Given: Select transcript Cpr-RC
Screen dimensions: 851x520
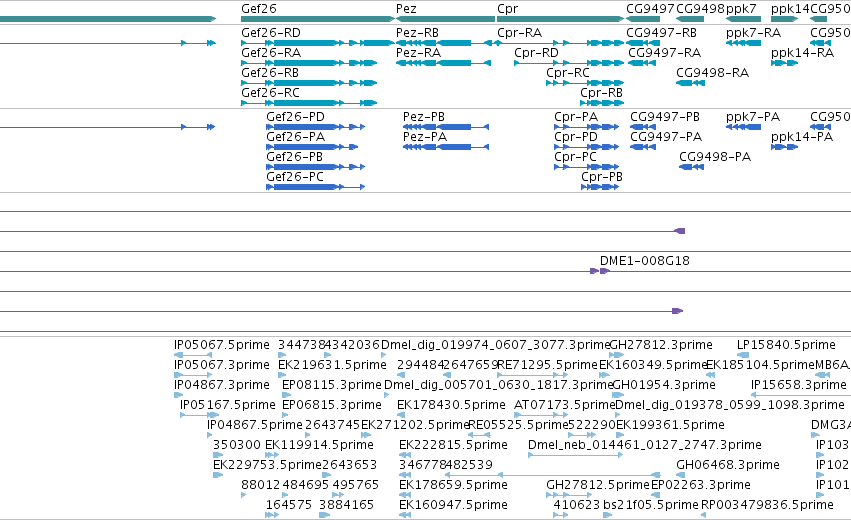Looking at the screenshot, I should click(x=568, y=73).
